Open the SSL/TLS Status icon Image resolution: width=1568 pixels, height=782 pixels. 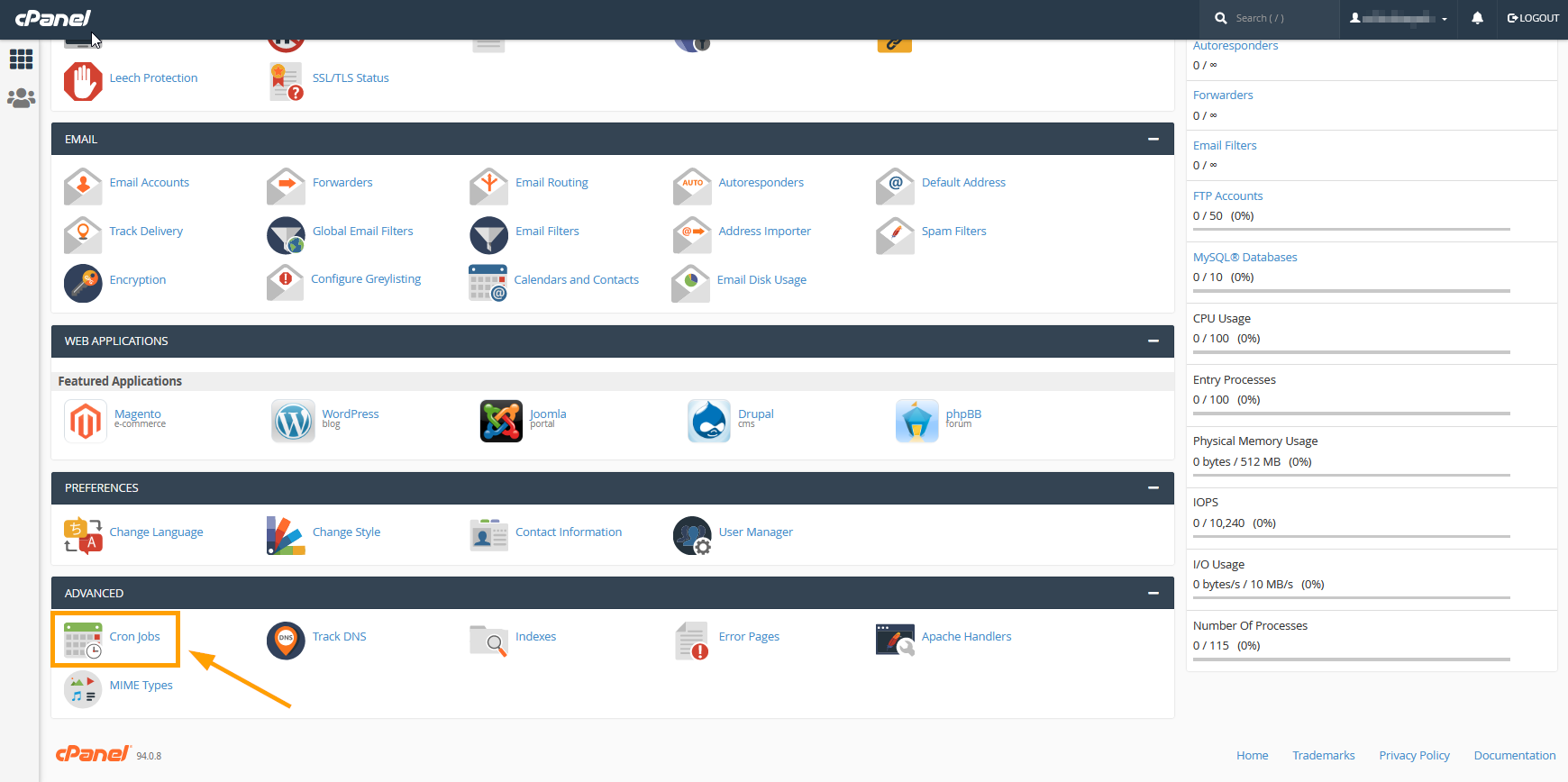click(x=286, y=81)
